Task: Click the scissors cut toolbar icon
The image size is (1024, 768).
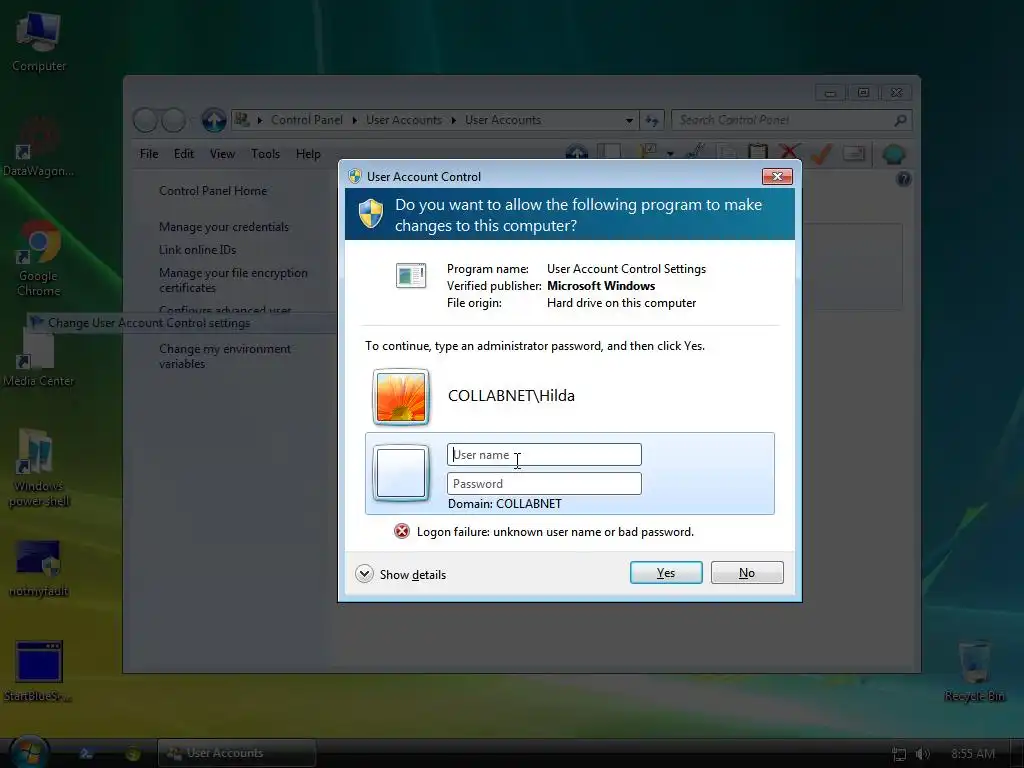Action: [x=695, y=152]
